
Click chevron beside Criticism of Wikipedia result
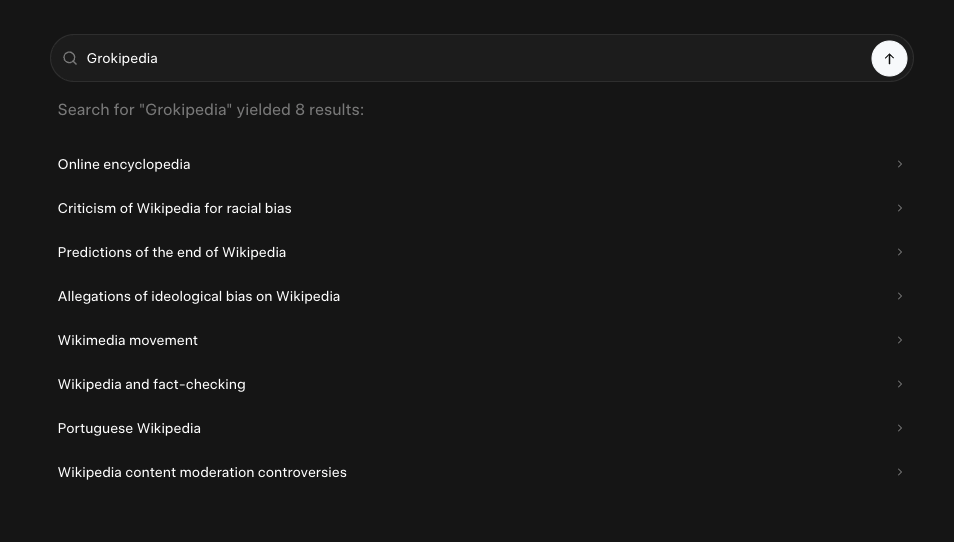point(900,208)
